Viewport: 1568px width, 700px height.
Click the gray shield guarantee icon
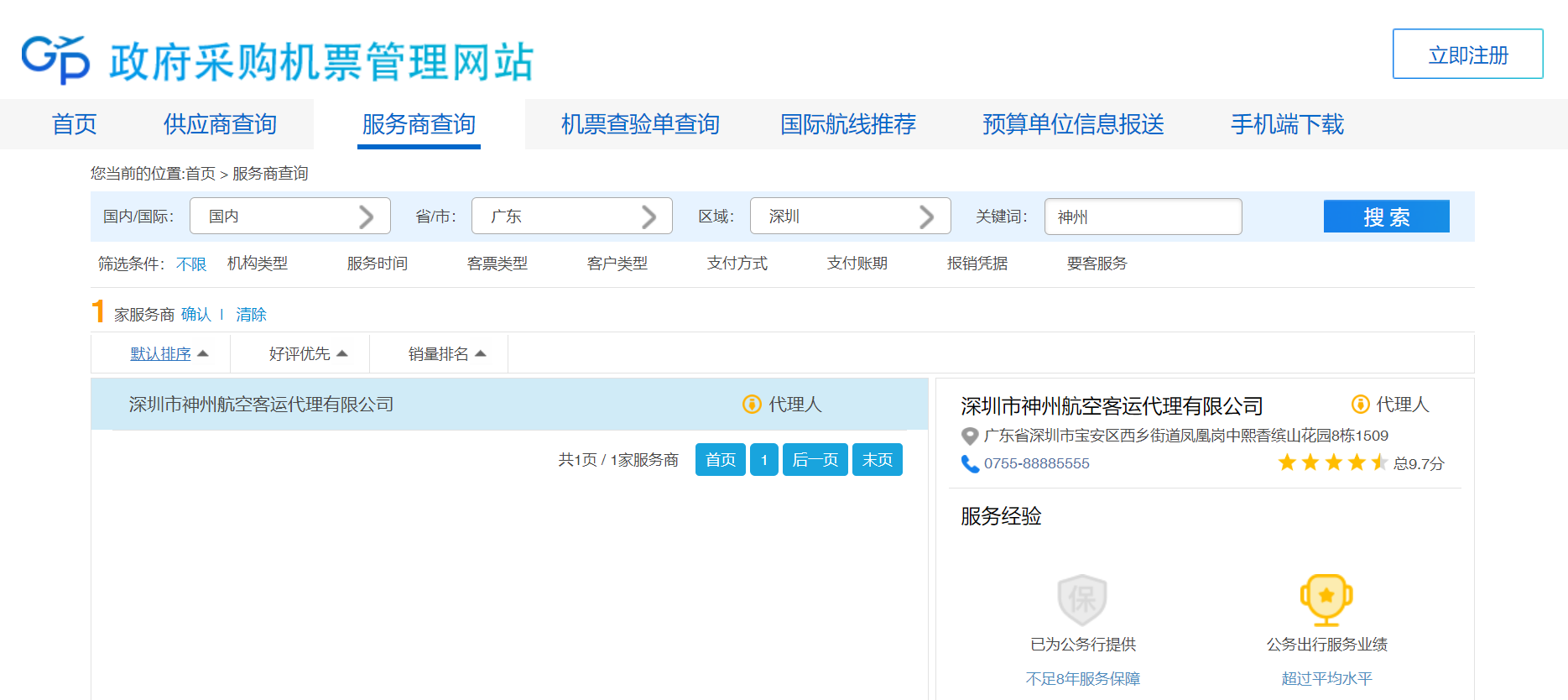[1082, 600]
